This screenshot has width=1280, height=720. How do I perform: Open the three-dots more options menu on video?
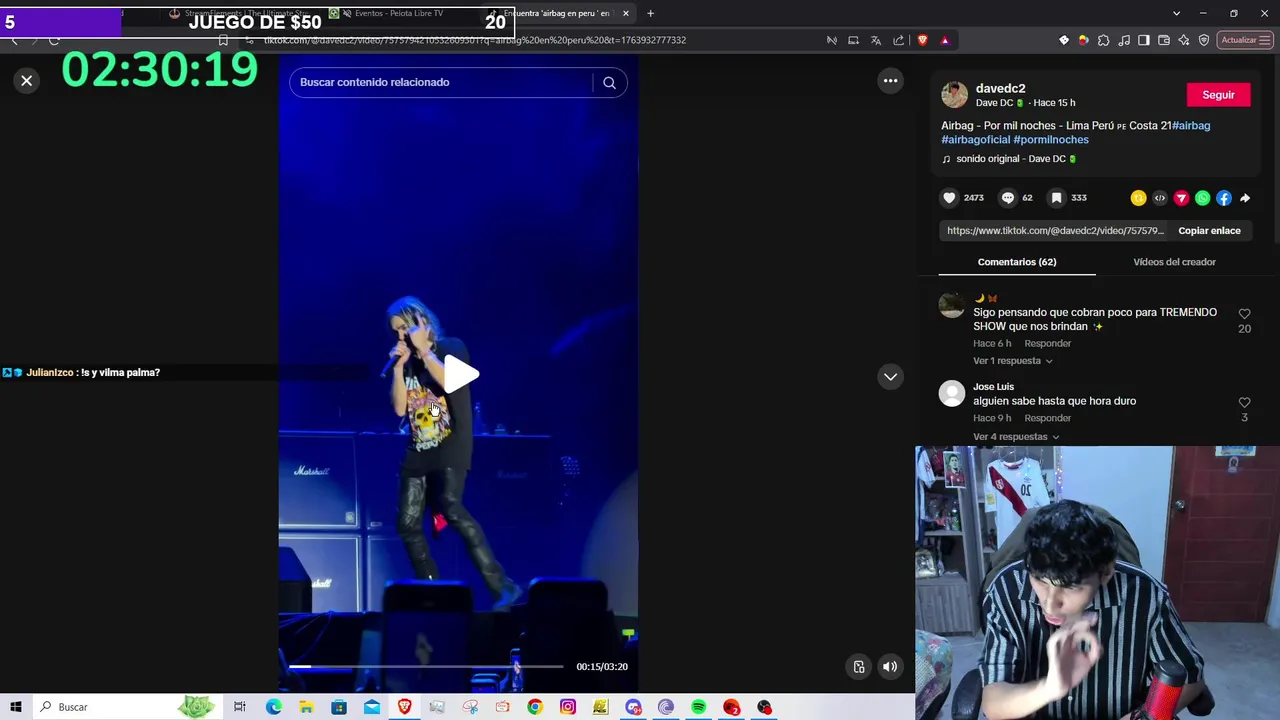click(x=890, y=81)
